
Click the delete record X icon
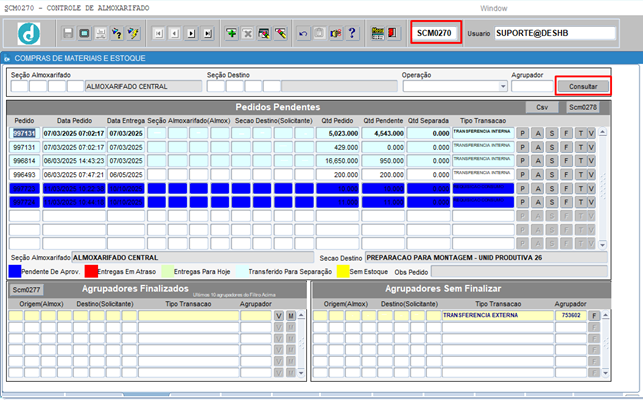click(248, 33)
